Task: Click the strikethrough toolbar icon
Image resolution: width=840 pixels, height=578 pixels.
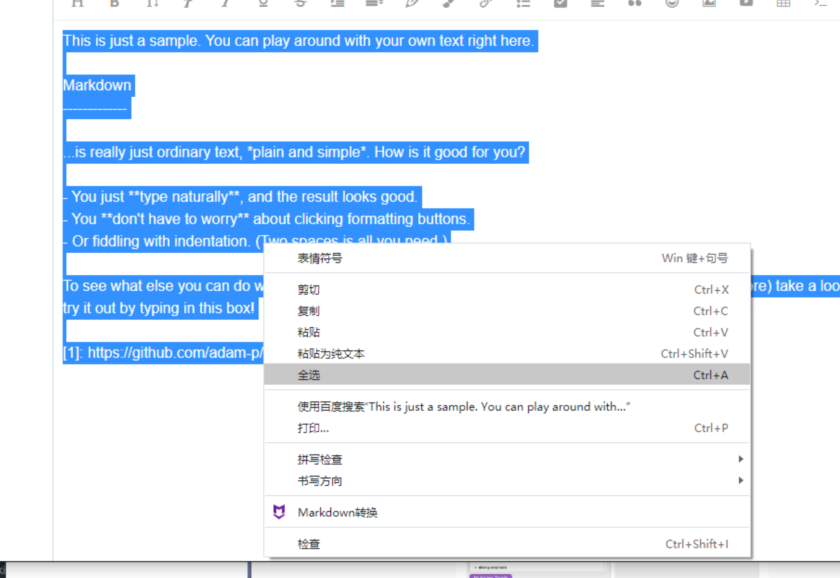Action: 300,3
